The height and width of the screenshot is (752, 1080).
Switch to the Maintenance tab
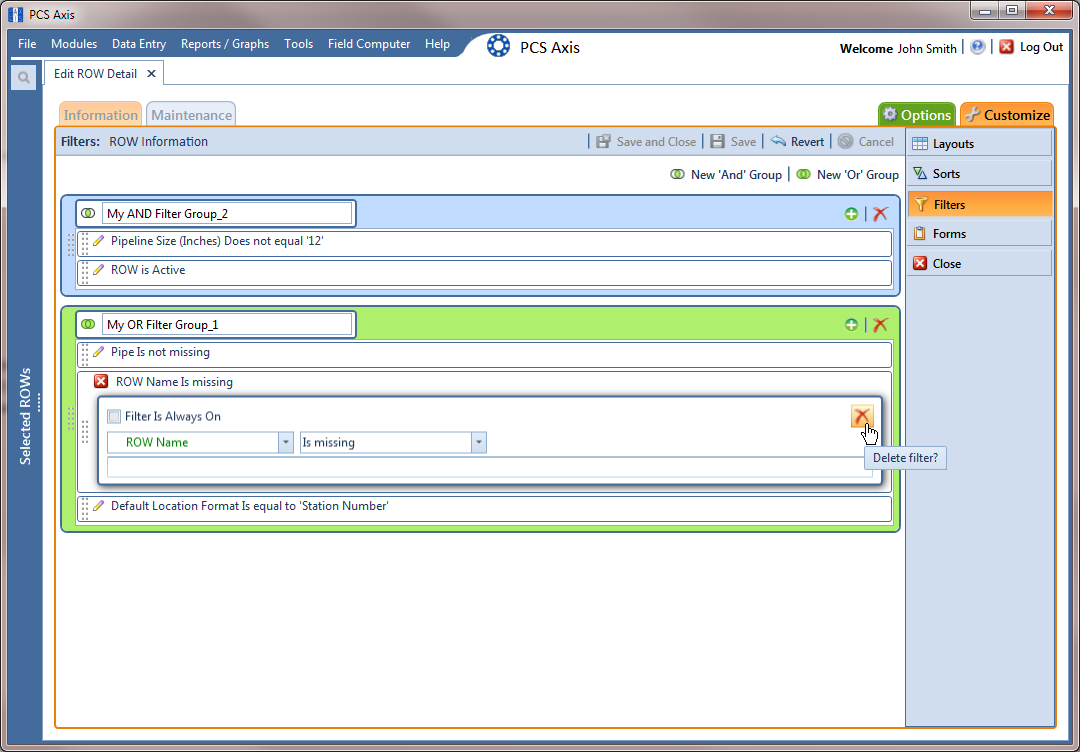[191, 115]
